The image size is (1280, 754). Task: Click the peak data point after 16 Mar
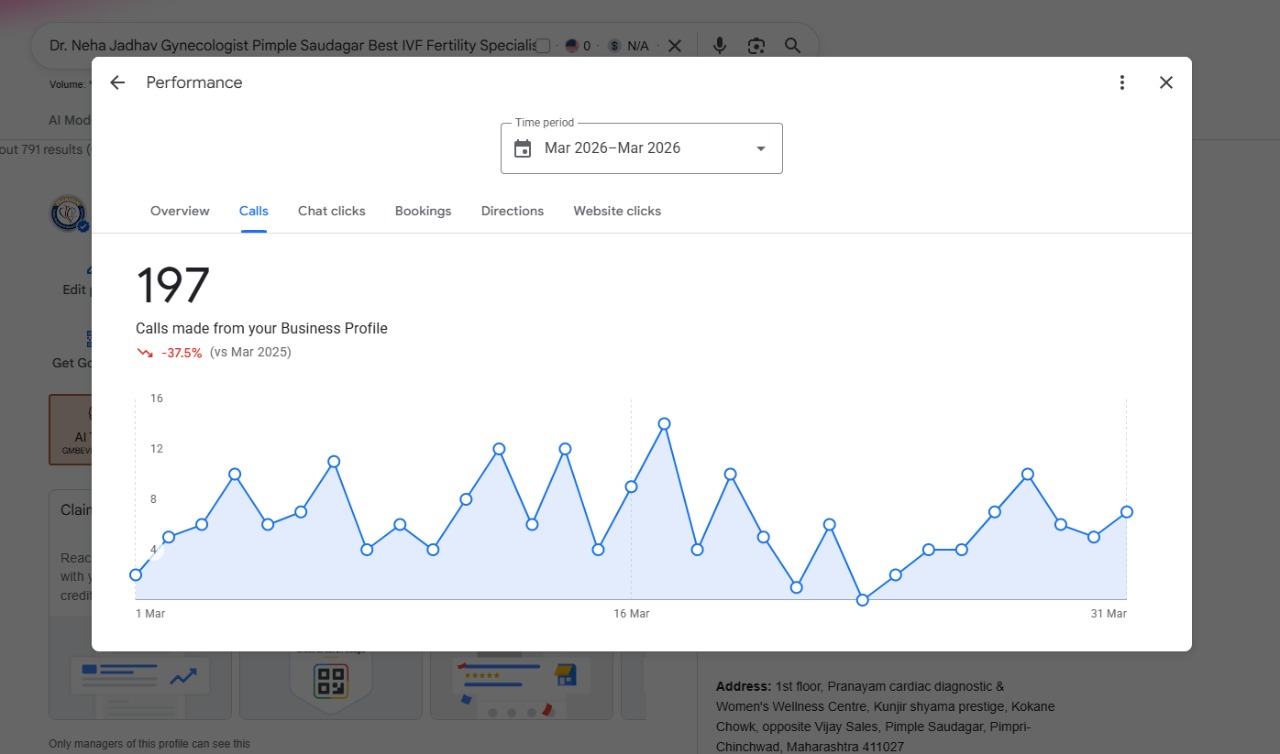664,424
